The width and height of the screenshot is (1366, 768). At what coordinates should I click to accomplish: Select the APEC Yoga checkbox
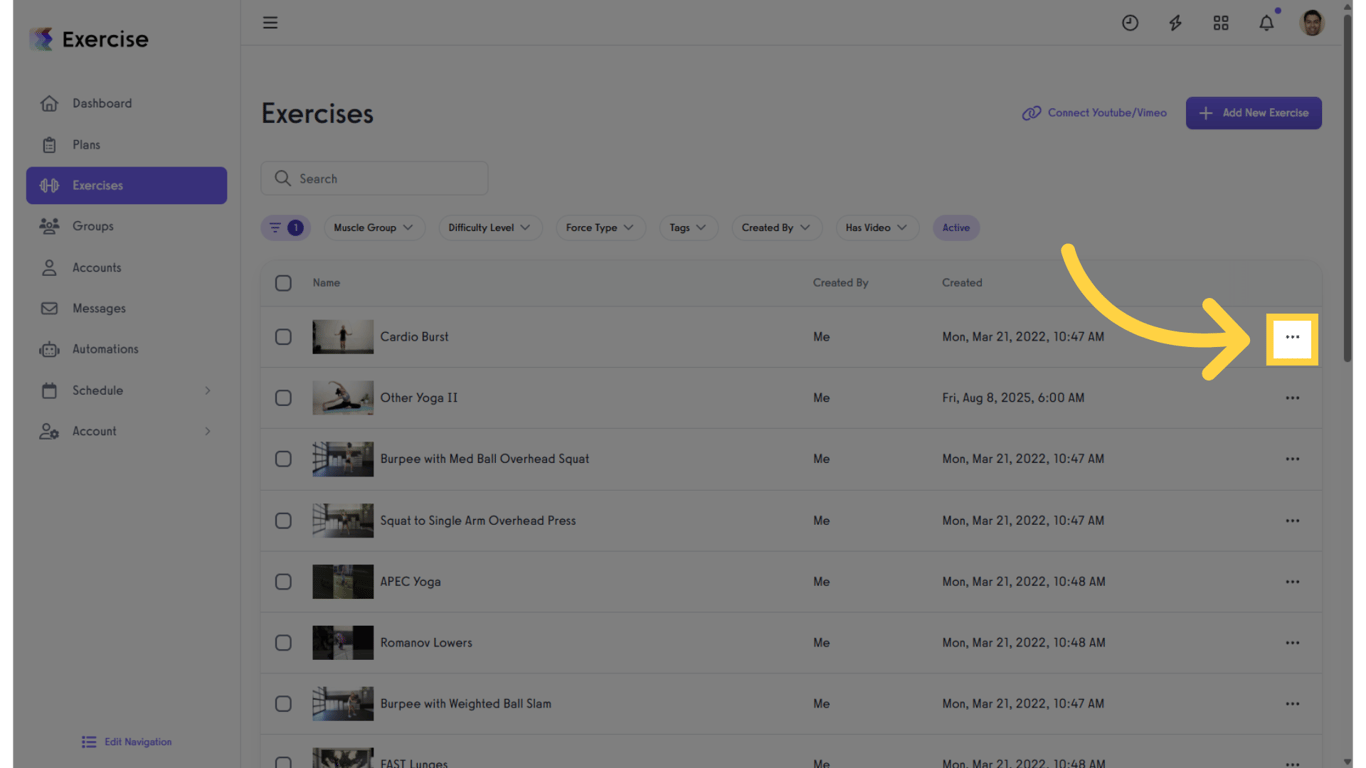[283, 582]
